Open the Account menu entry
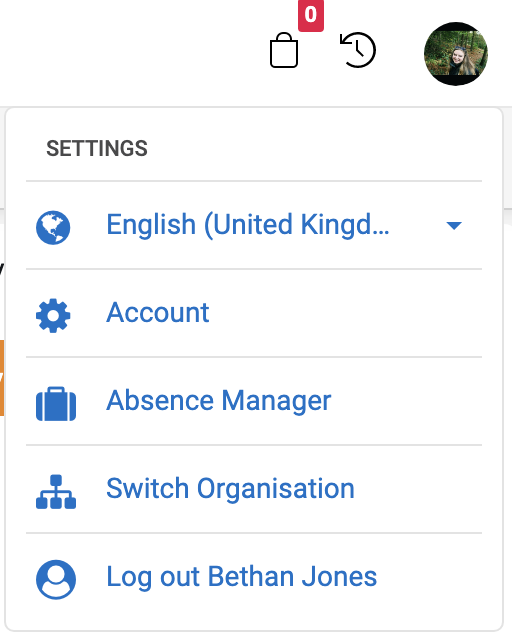512x636 pixels. [x=254, y=313]
